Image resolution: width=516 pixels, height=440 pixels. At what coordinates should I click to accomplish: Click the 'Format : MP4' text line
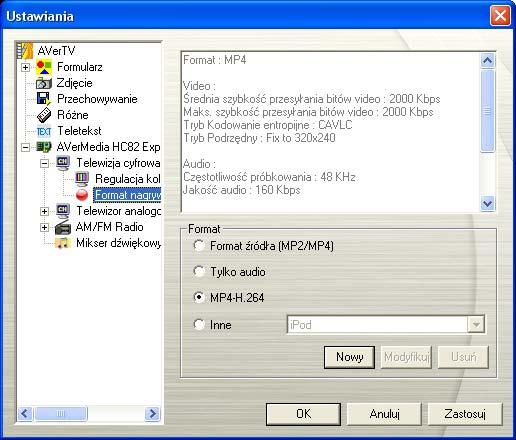(215, 60)
